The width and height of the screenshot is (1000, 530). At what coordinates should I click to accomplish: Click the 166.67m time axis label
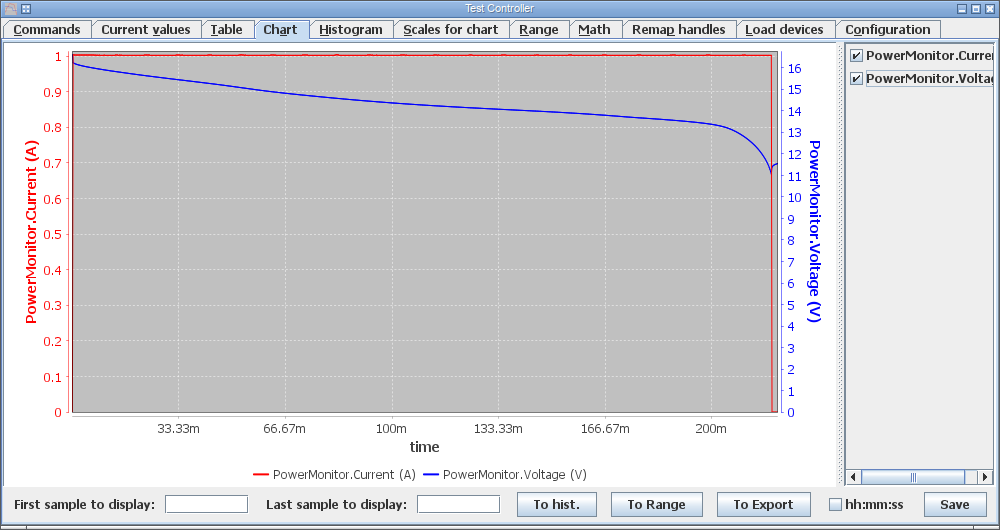[605, 429]
